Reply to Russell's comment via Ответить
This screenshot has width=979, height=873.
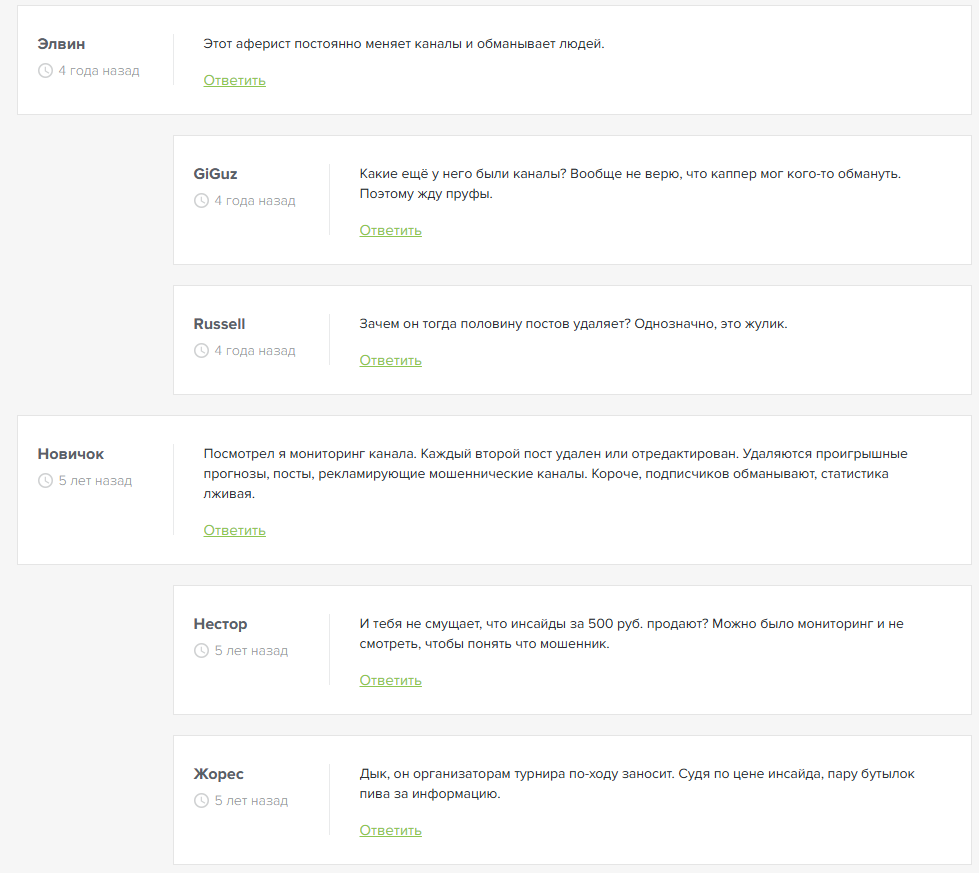391,360
